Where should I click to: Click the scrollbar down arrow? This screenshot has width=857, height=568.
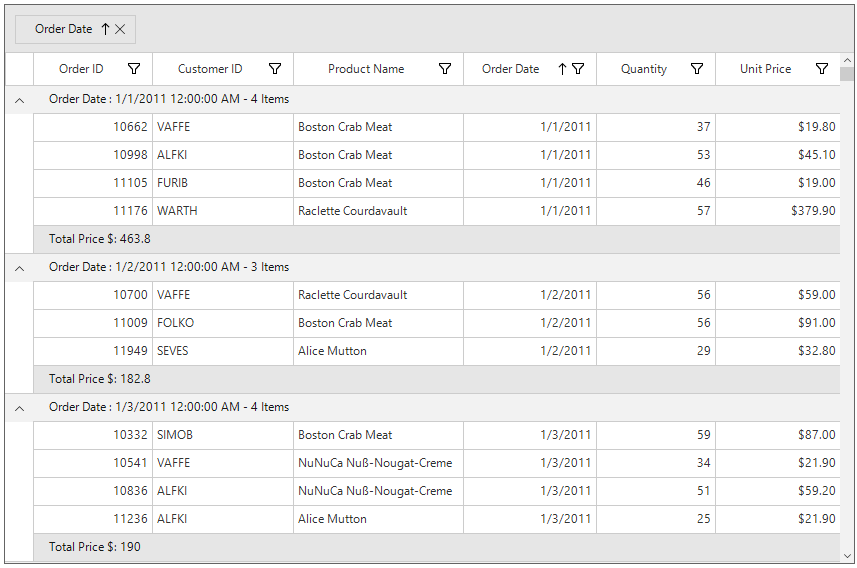847,556
